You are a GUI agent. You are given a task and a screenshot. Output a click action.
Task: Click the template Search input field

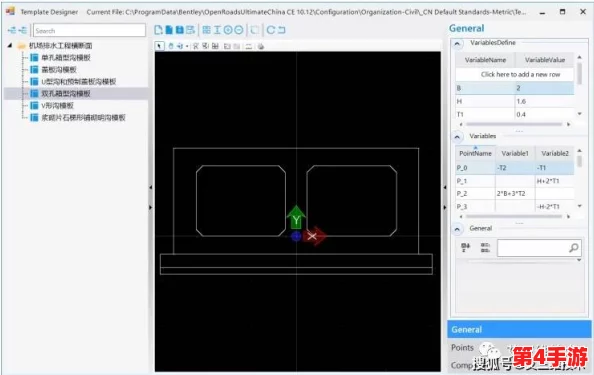89,30
